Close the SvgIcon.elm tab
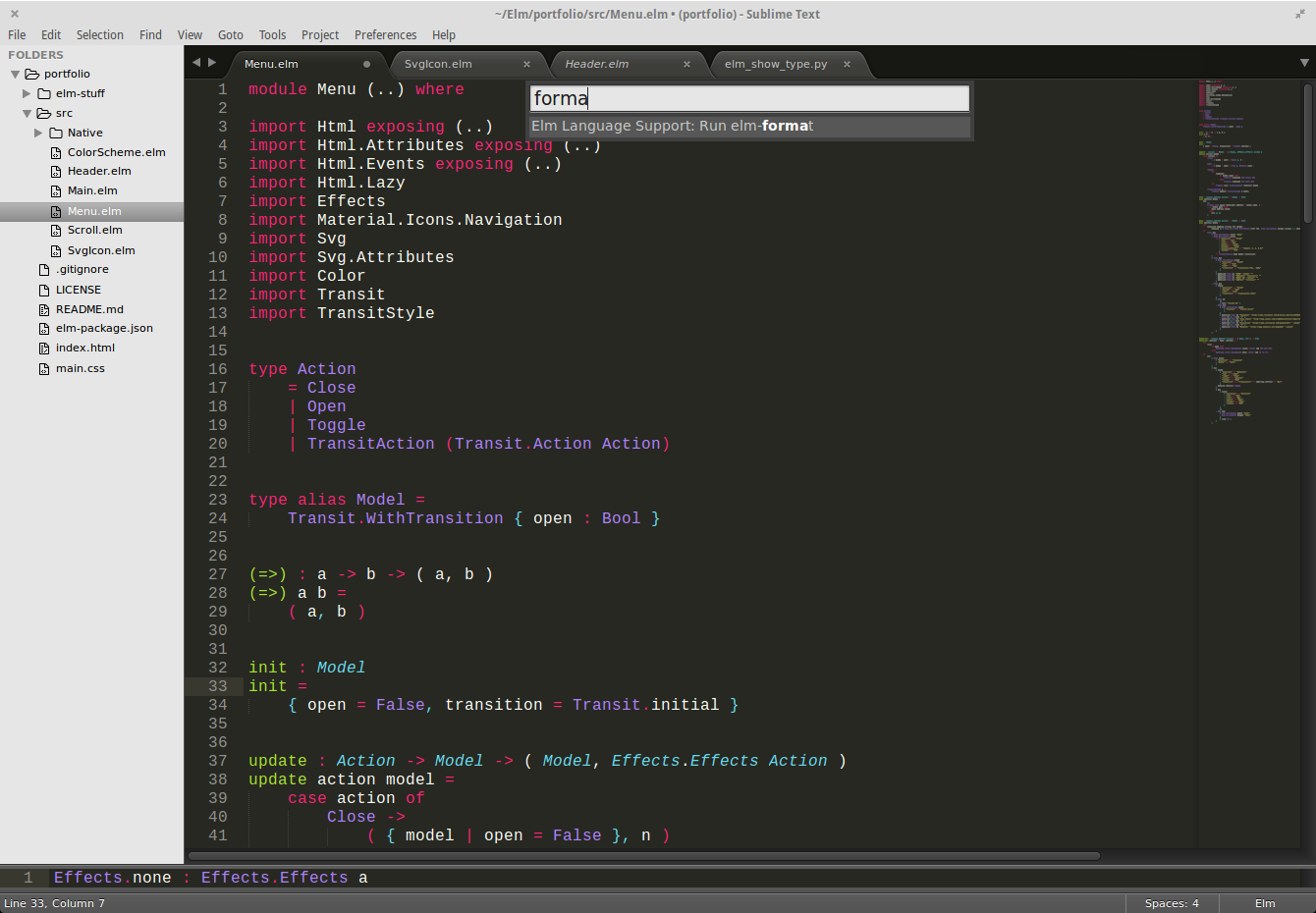The width and height of the screenshot is (1316, 913). (526, 64)
